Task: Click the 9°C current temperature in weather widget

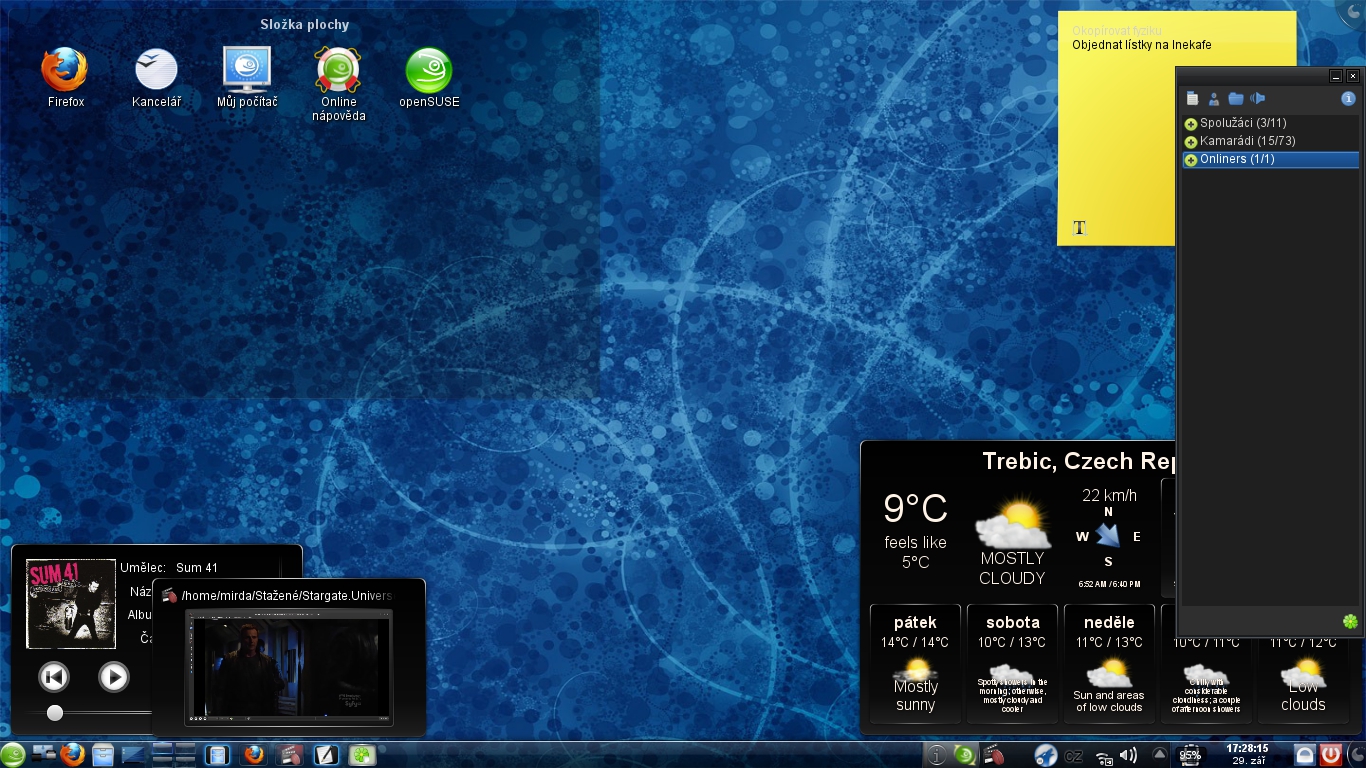Action: tap(915, 508)
